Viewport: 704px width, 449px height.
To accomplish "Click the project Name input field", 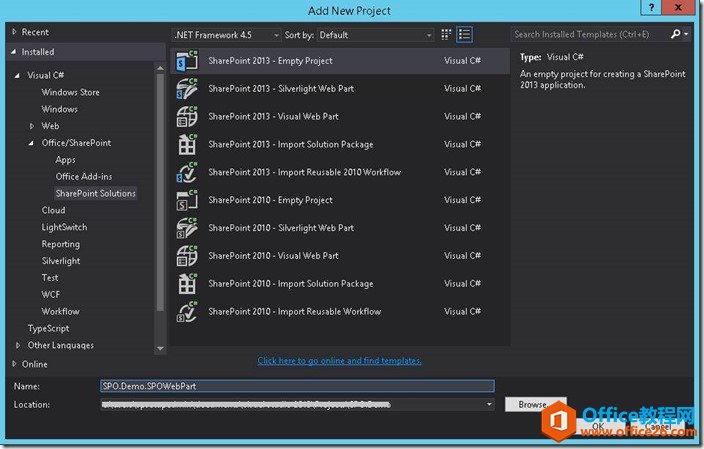I will [x=297, y=386].
